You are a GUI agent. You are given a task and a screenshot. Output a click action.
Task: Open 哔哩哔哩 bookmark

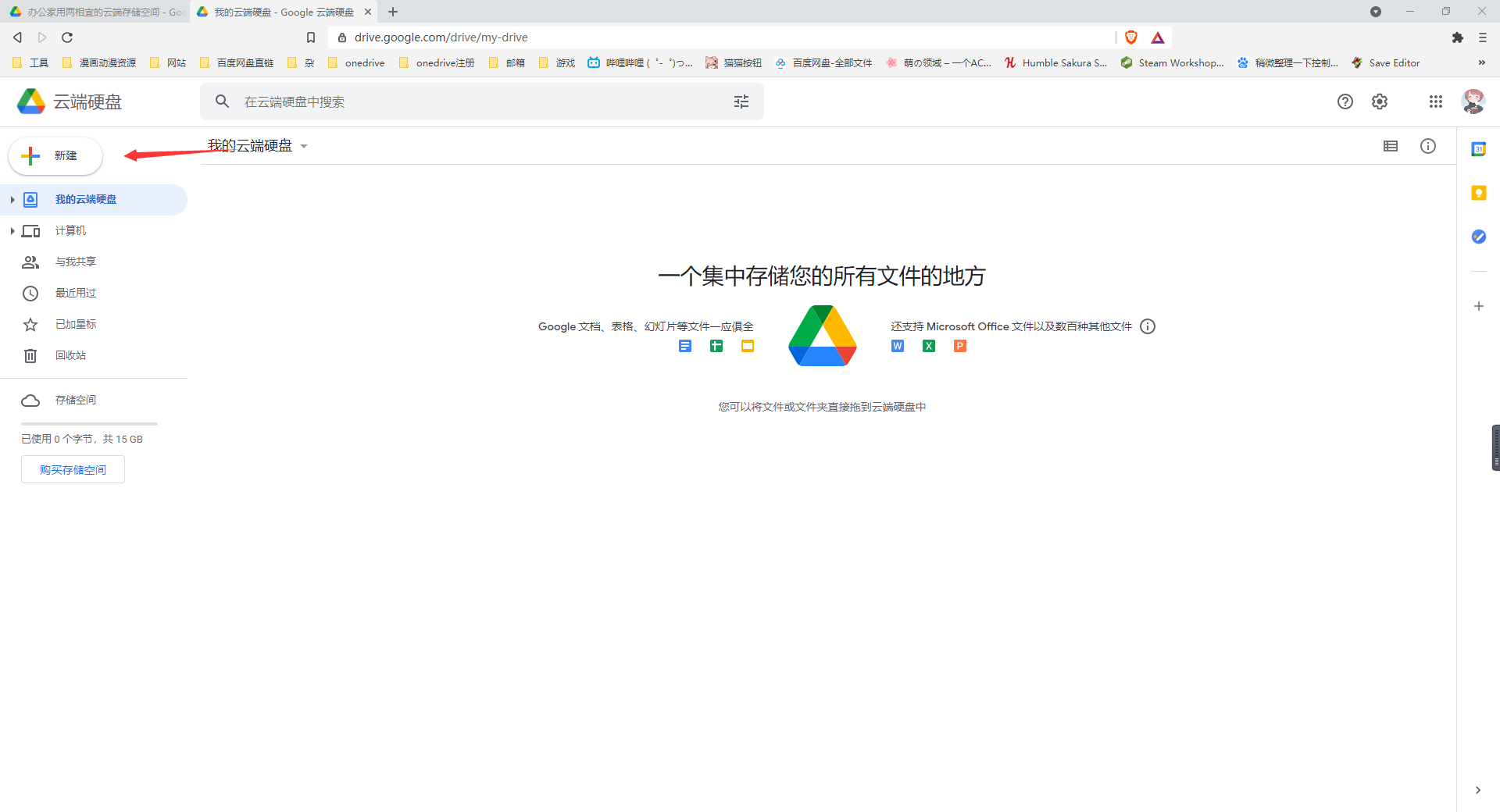[x=640, y=63]
